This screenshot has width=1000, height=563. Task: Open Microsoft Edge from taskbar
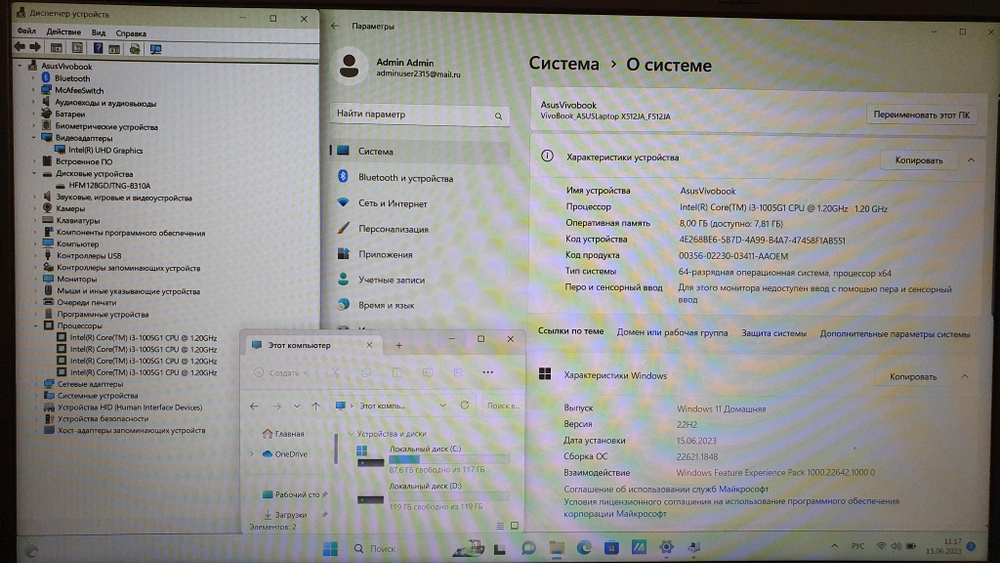click(584, 548)
